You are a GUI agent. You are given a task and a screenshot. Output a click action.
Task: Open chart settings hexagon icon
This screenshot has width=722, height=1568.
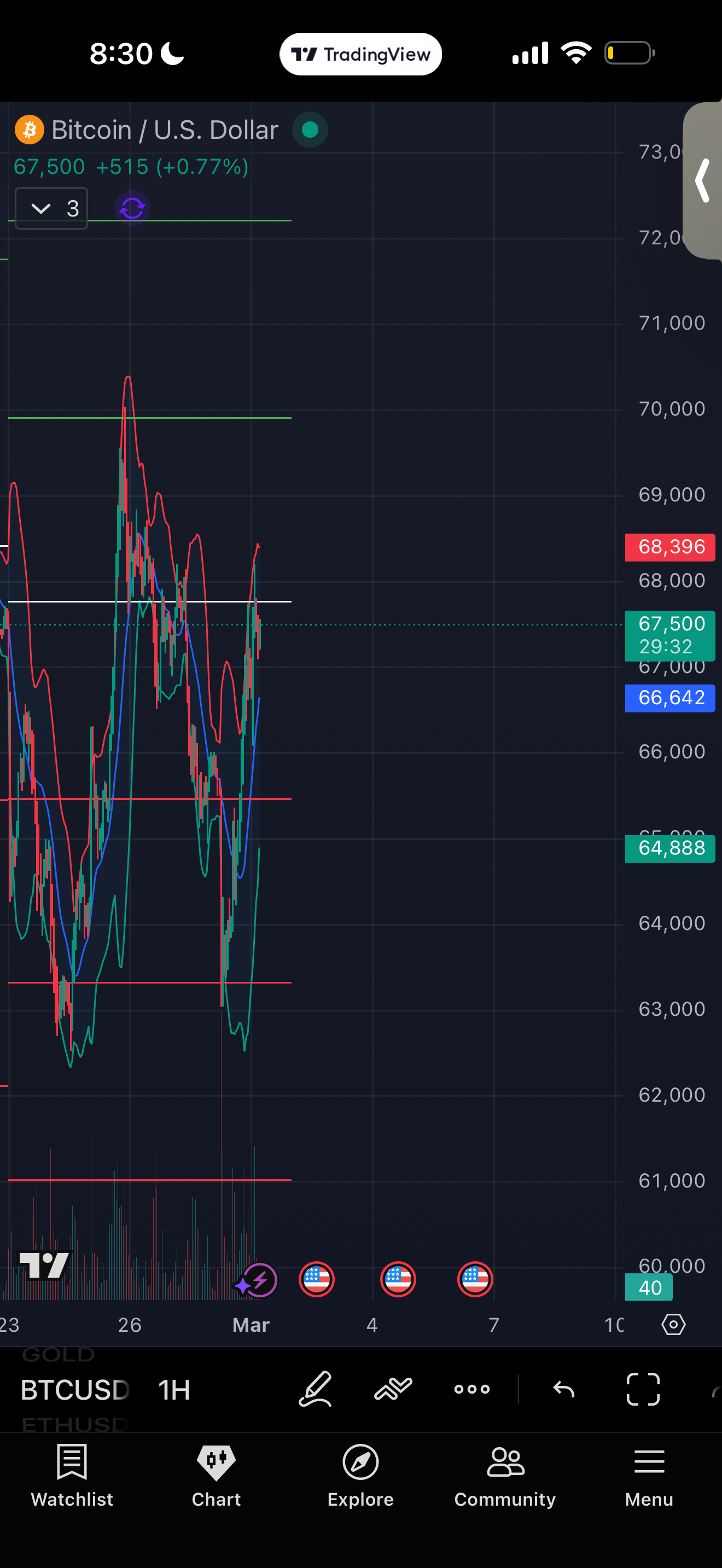(673, 1325)
